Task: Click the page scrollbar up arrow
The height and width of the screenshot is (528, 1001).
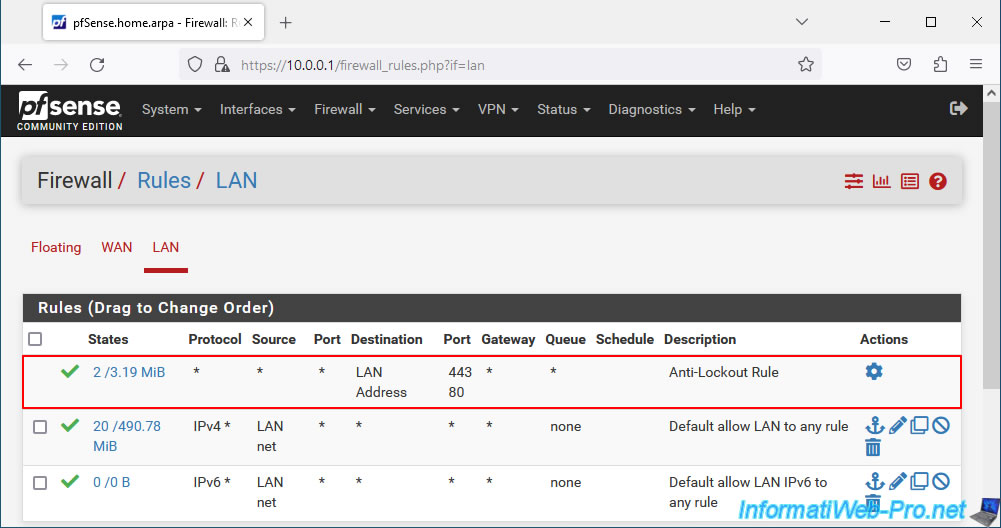Action: tap(991, 94)
